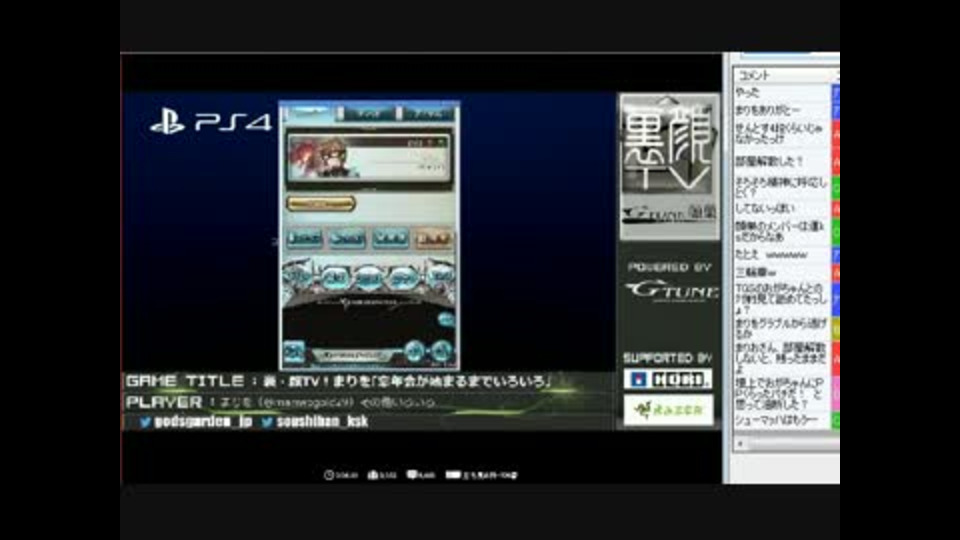Click the G-TUNE sponsor logo
The height and width of the screenshot is (540, 960).
(x=672, y=291)
